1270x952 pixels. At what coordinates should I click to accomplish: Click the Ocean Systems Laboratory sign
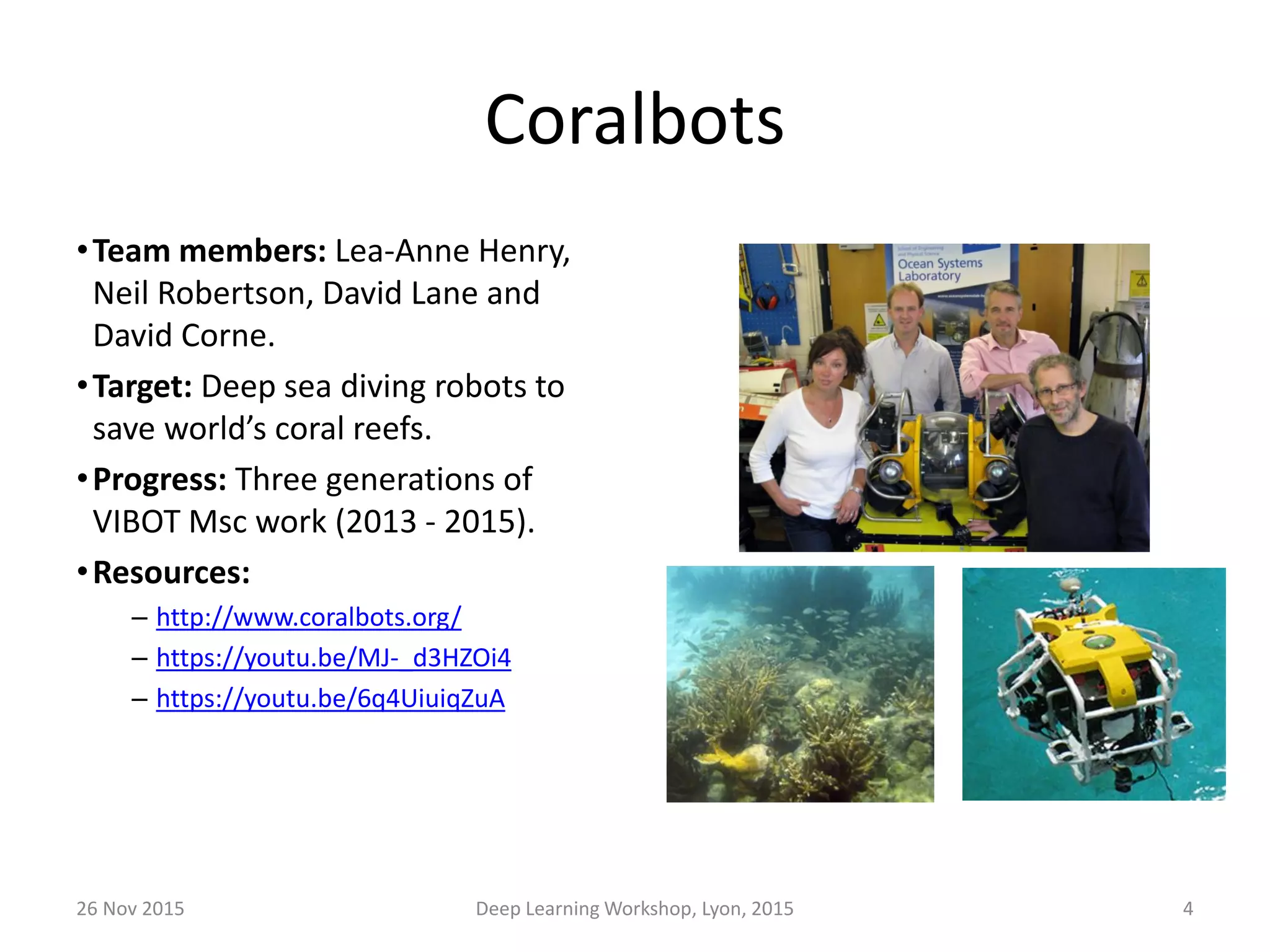pyautogui.click(x=939, y=269)
